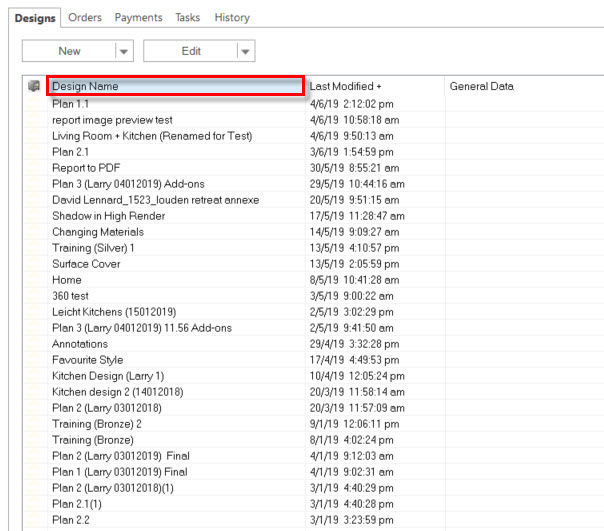
Task: Select 'Plan 3 (Larry 04012019) Add-ons' row
Action: pyautogui.click(x=128, y=184)
